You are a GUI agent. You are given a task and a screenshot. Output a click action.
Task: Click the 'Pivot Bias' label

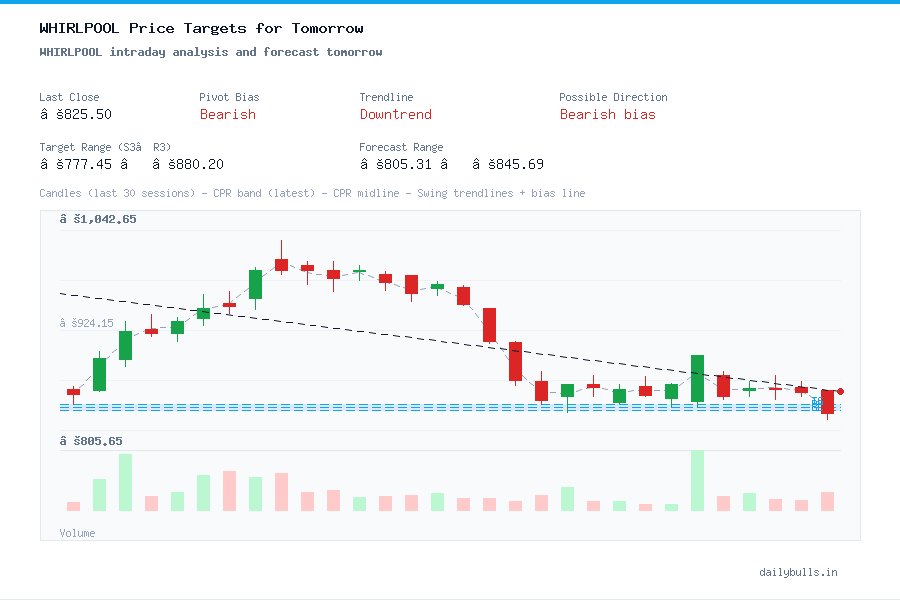pyautogui.click(x=229, y=97)
